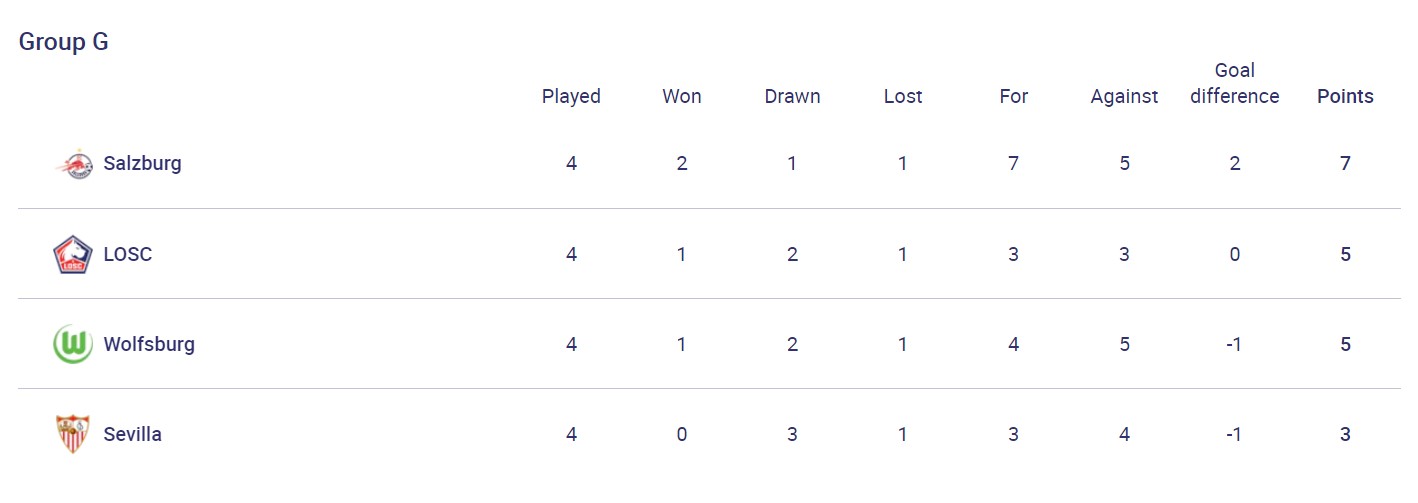Click the Sevilla club crest icon
Viewport: 1418px width, 503px height.
click(x=73, y=434)
